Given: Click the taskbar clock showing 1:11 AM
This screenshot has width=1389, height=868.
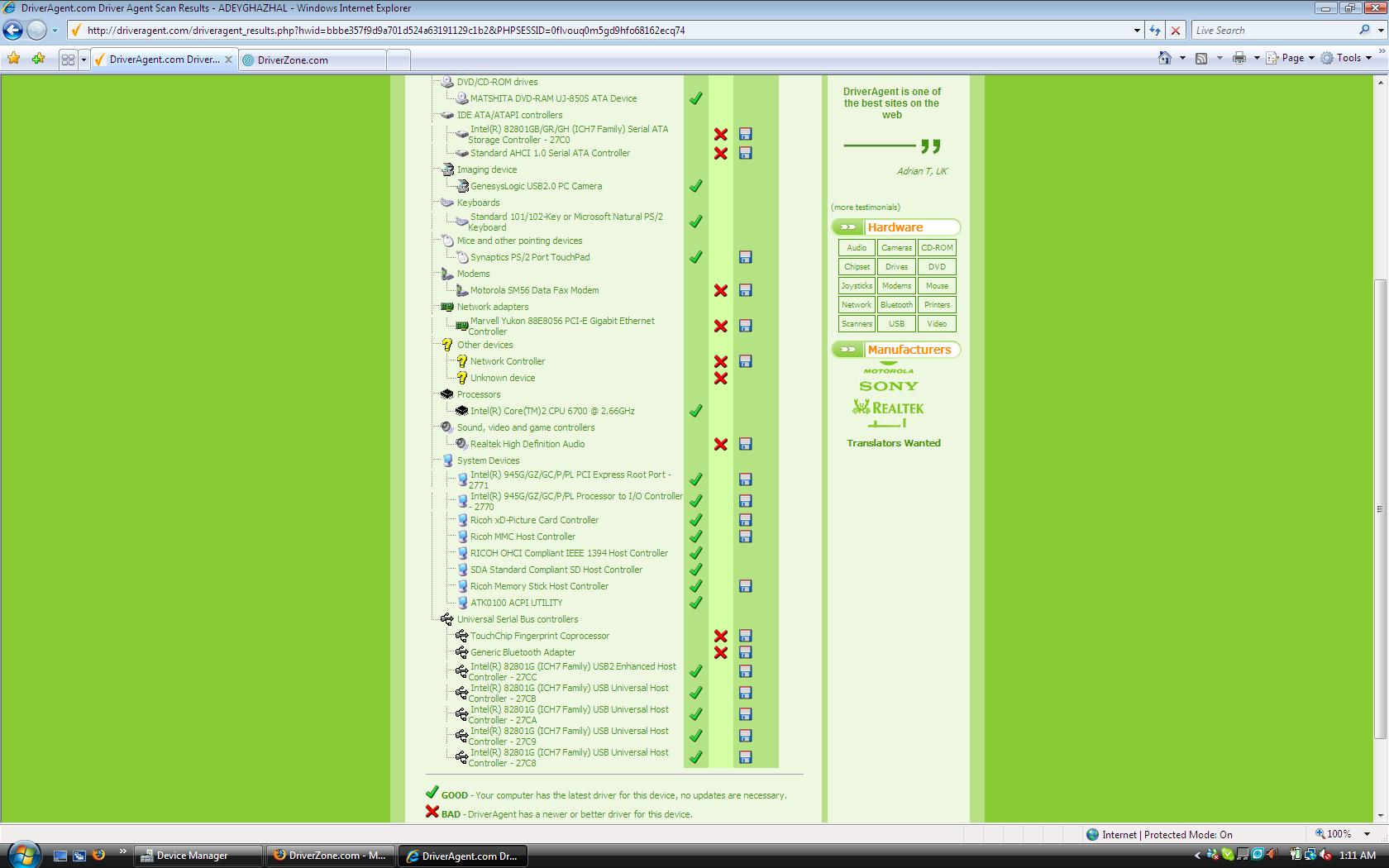Looking at the screenshot, I should pyautogui.click(x=1358, y=856).
